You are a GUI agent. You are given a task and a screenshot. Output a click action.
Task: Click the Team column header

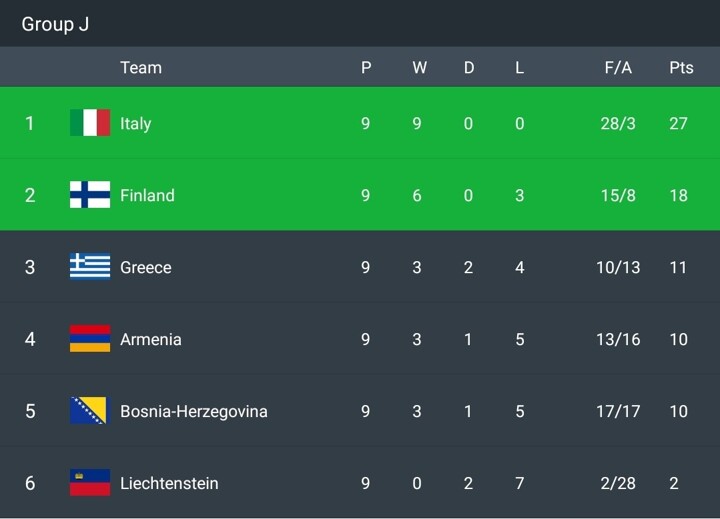pos(141,68)
